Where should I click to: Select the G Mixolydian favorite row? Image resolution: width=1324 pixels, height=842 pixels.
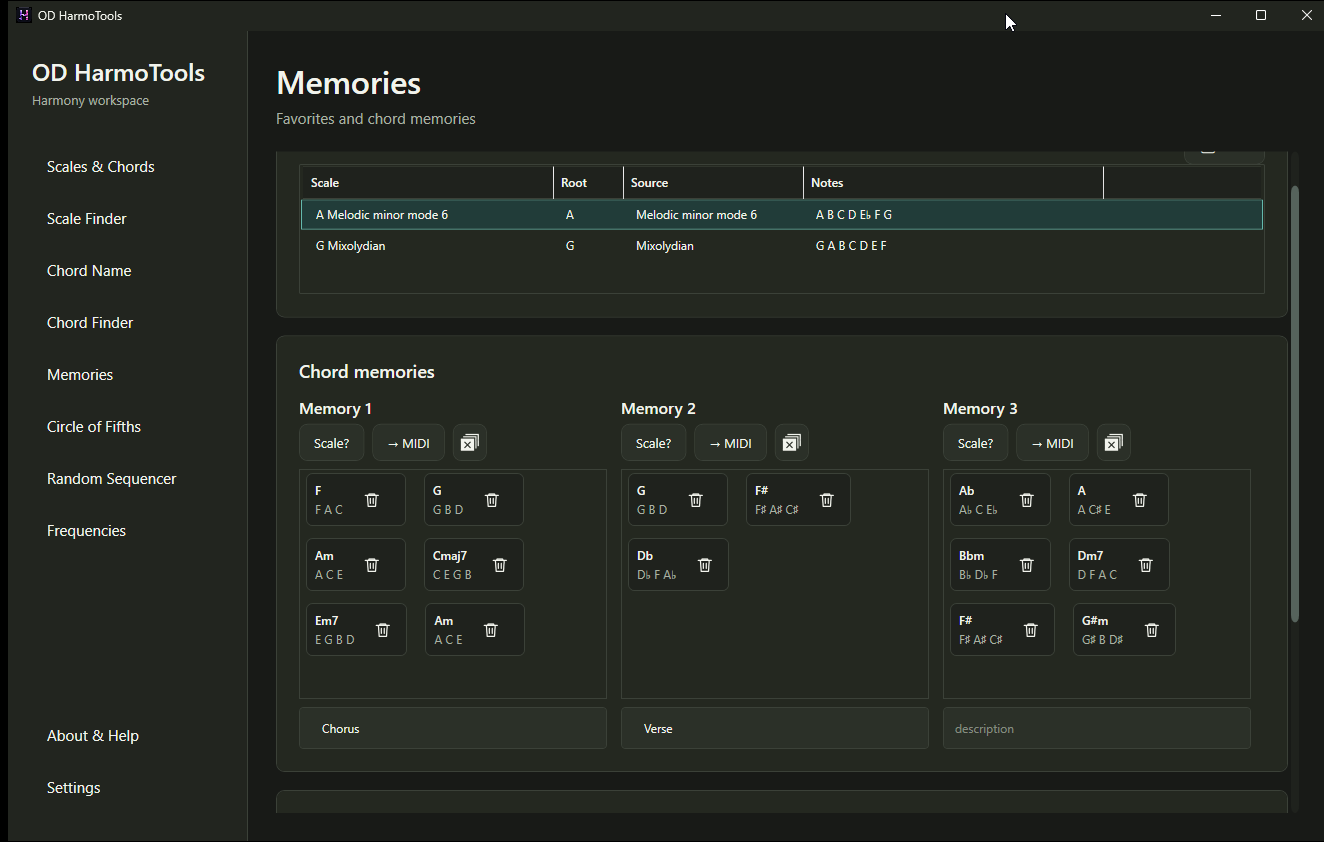tap(782, 246)
